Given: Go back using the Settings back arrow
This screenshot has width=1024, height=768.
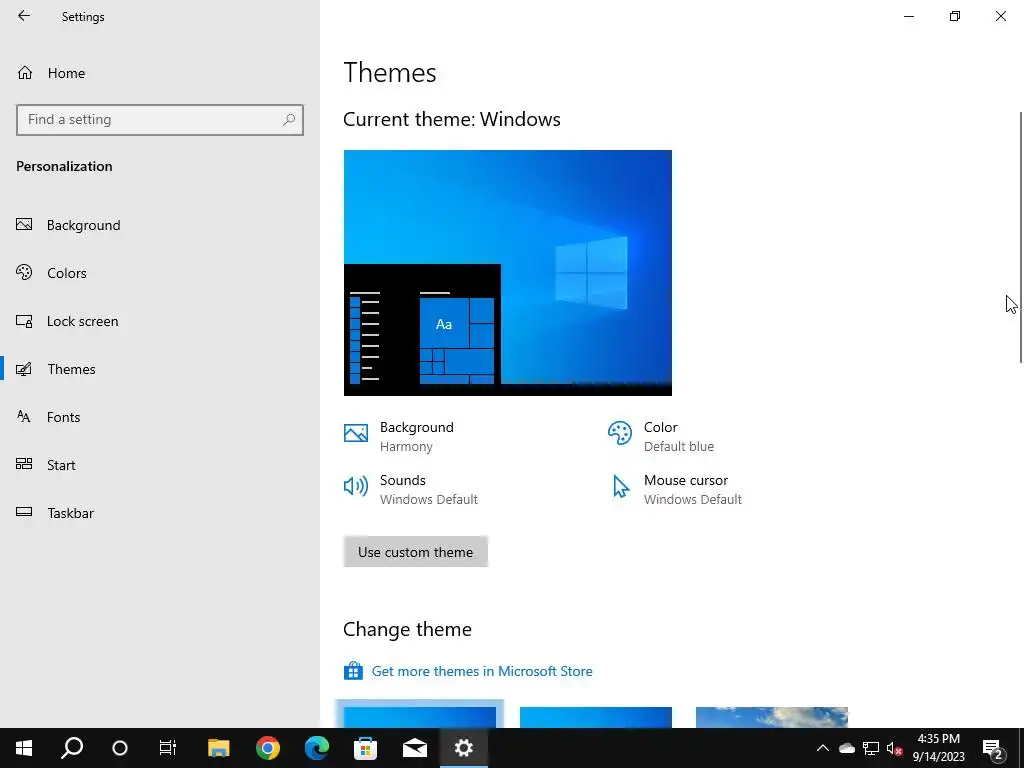Looking at the screenshot, I should 24,16.
